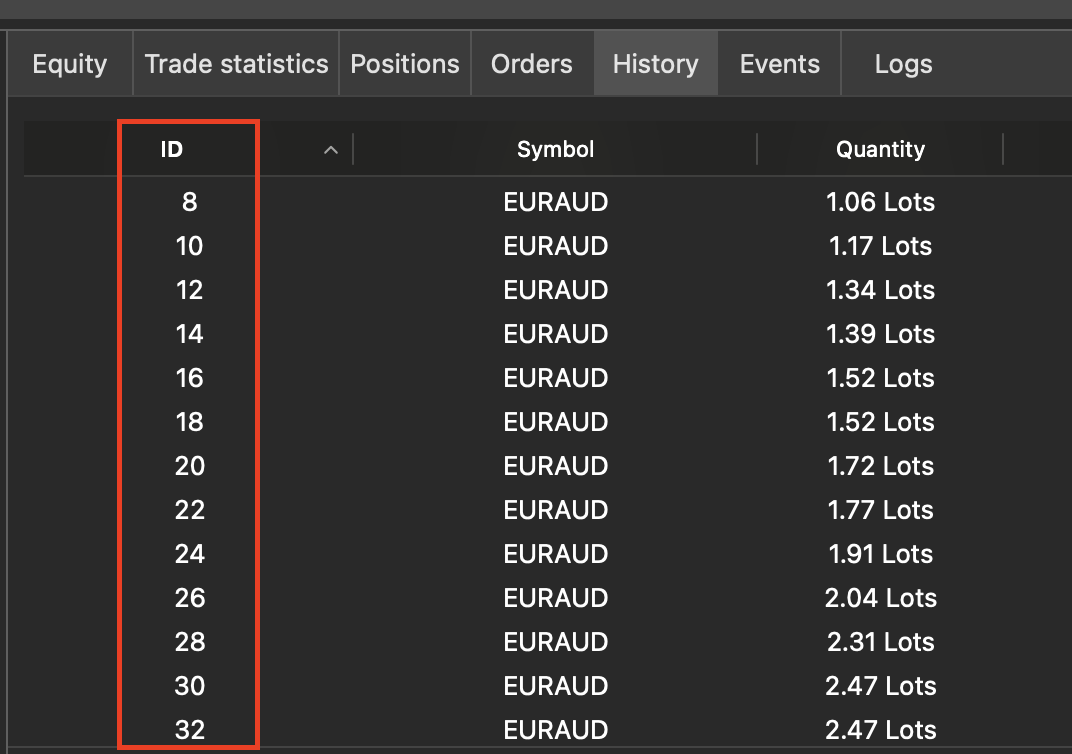Click EURAUD symbol in ID 20 row
The image size is (1072, 754).
(x=555, y=466)
